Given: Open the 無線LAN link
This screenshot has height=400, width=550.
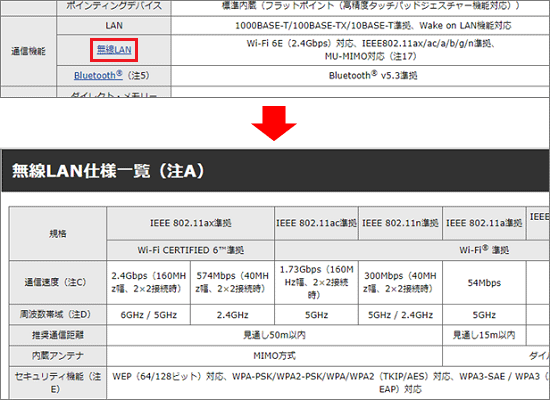Looking at the screenshot, I should tap(114, 50).
